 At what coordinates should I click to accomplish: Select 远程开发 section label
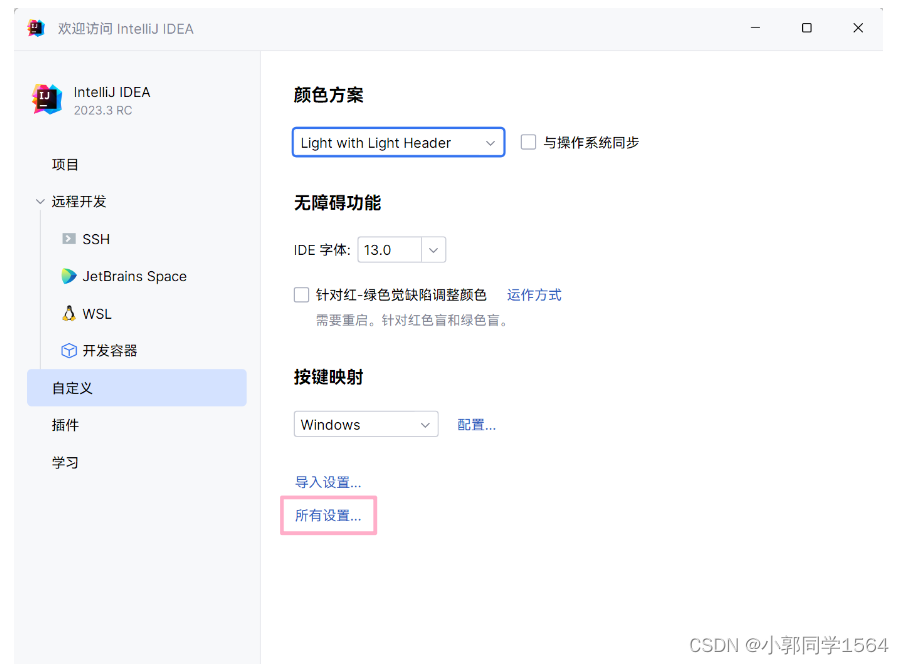click(x=79, y=202)
